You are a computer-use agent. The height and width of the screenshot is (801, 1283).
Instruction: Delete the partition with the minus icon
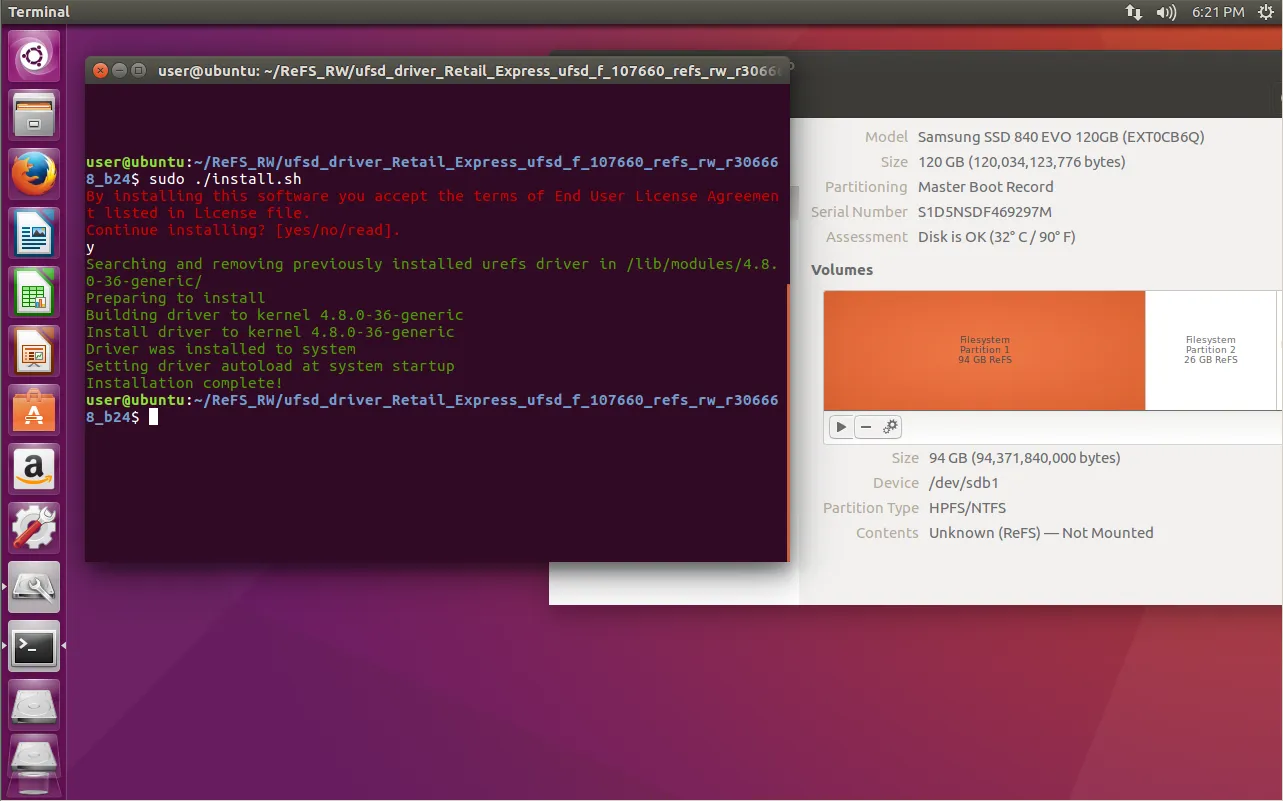click(x=866, y=427)
